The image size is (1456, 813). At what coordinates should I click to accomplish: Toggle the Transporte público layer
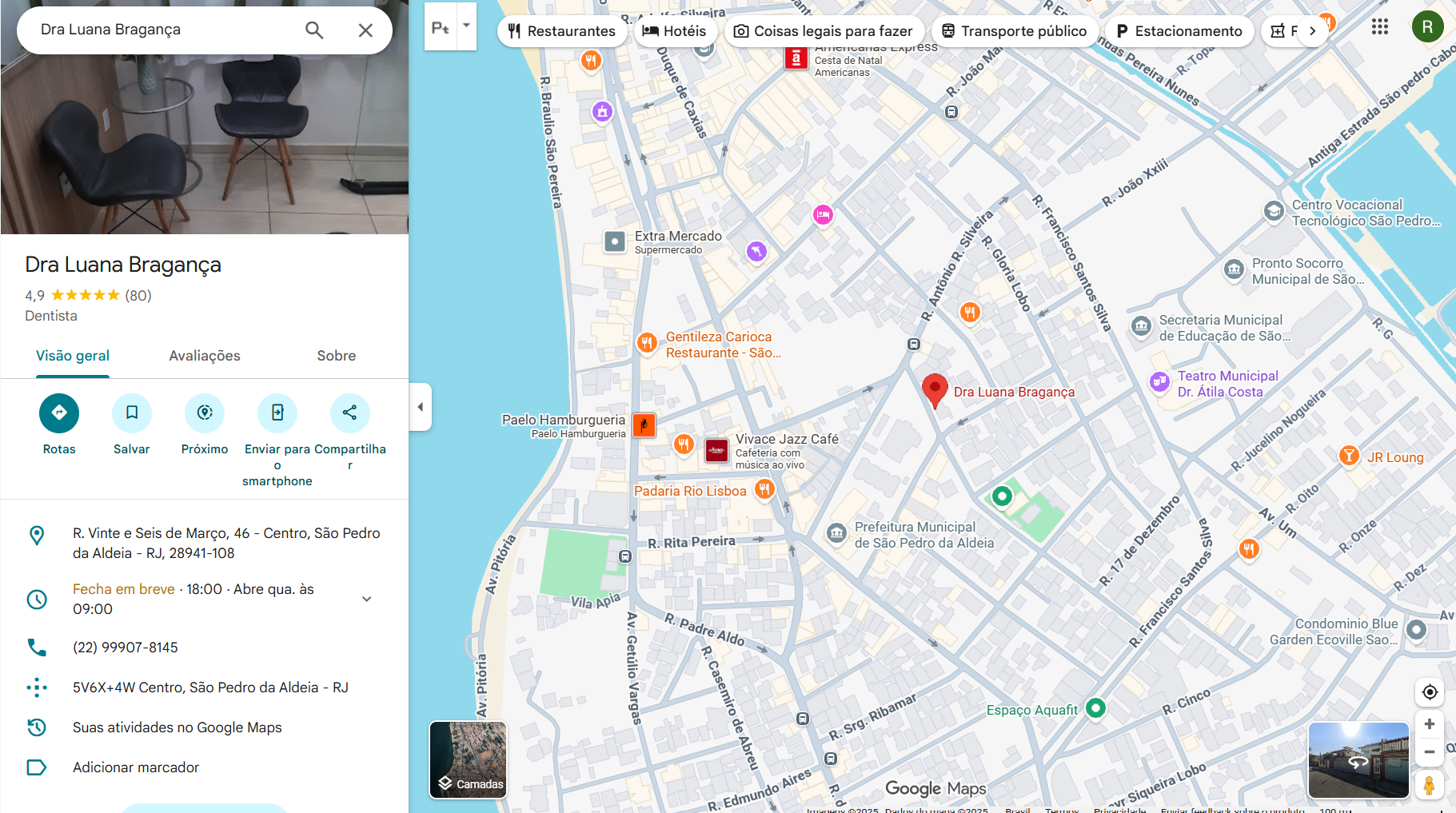[x=1015, y=30]
